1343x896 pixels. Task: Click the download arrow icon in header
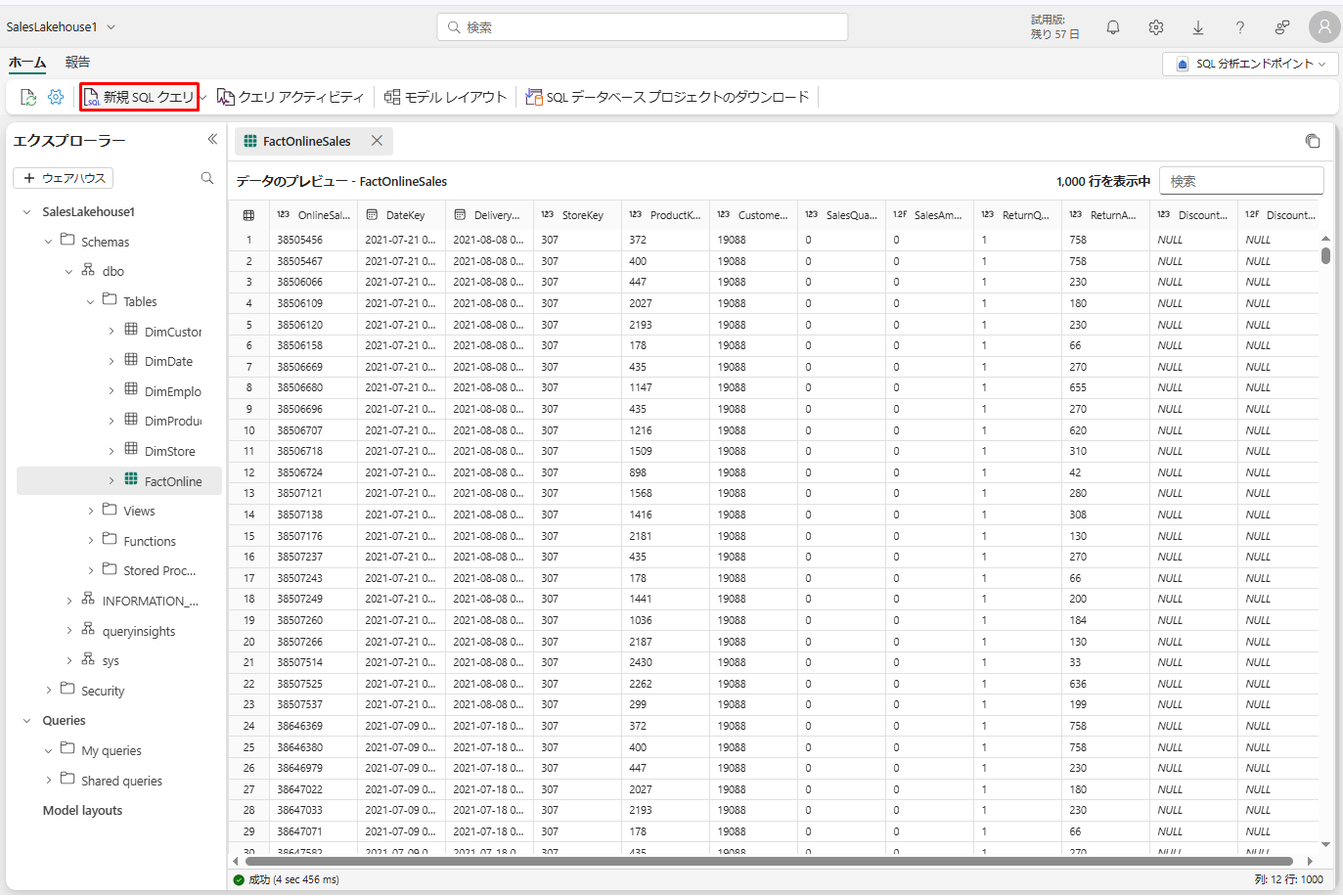pyautogui.click(x=1197, y=27)
